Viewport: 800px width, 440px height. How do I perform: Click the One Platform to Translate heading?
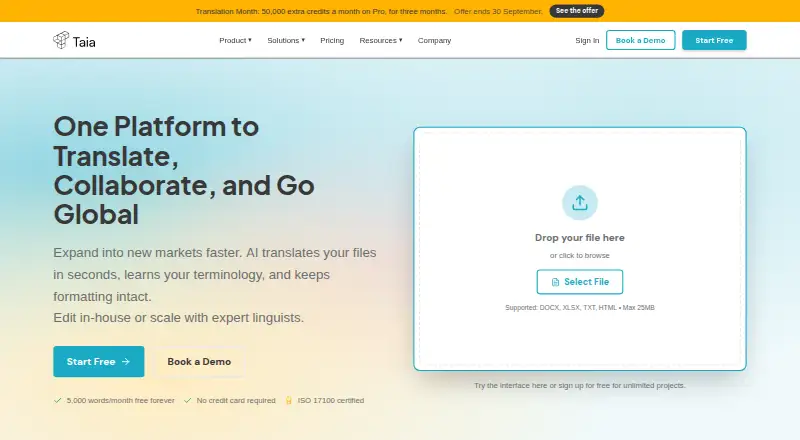click(x=184, y=170)
